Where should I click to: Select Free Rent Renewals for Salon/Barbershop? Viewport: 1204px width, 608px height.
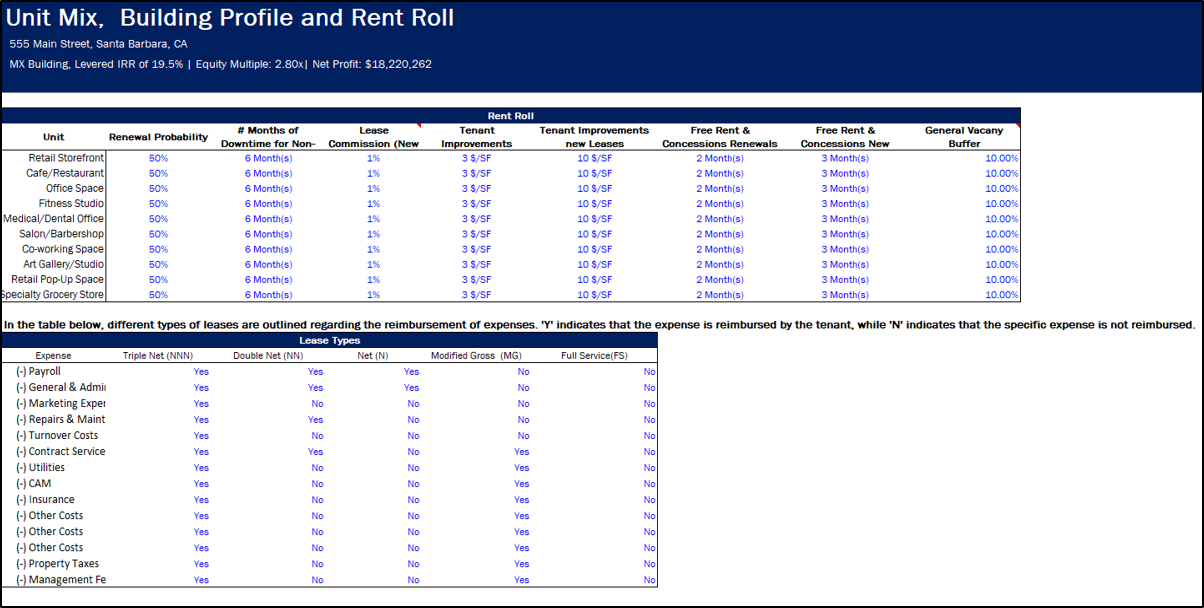coord(719,234)
